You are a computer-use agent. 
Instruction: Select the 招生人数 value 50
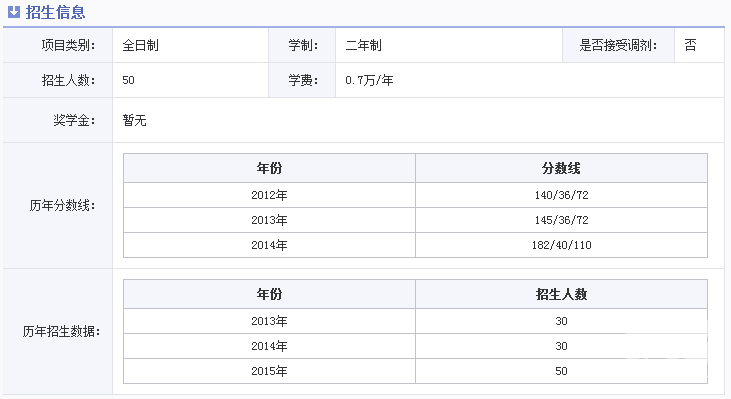coord(128,80)
